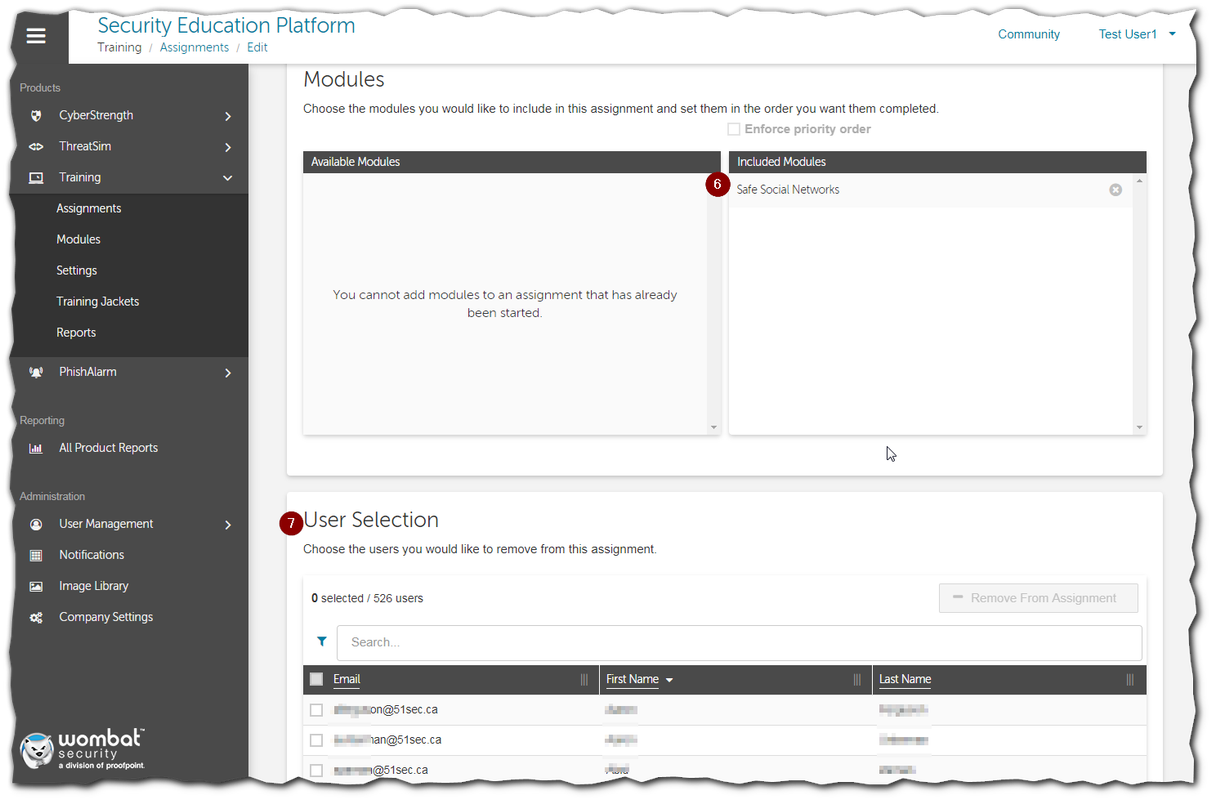Open the hamburger navigation menu
This screenshot has width=1212, height=800.
[36, 36]
